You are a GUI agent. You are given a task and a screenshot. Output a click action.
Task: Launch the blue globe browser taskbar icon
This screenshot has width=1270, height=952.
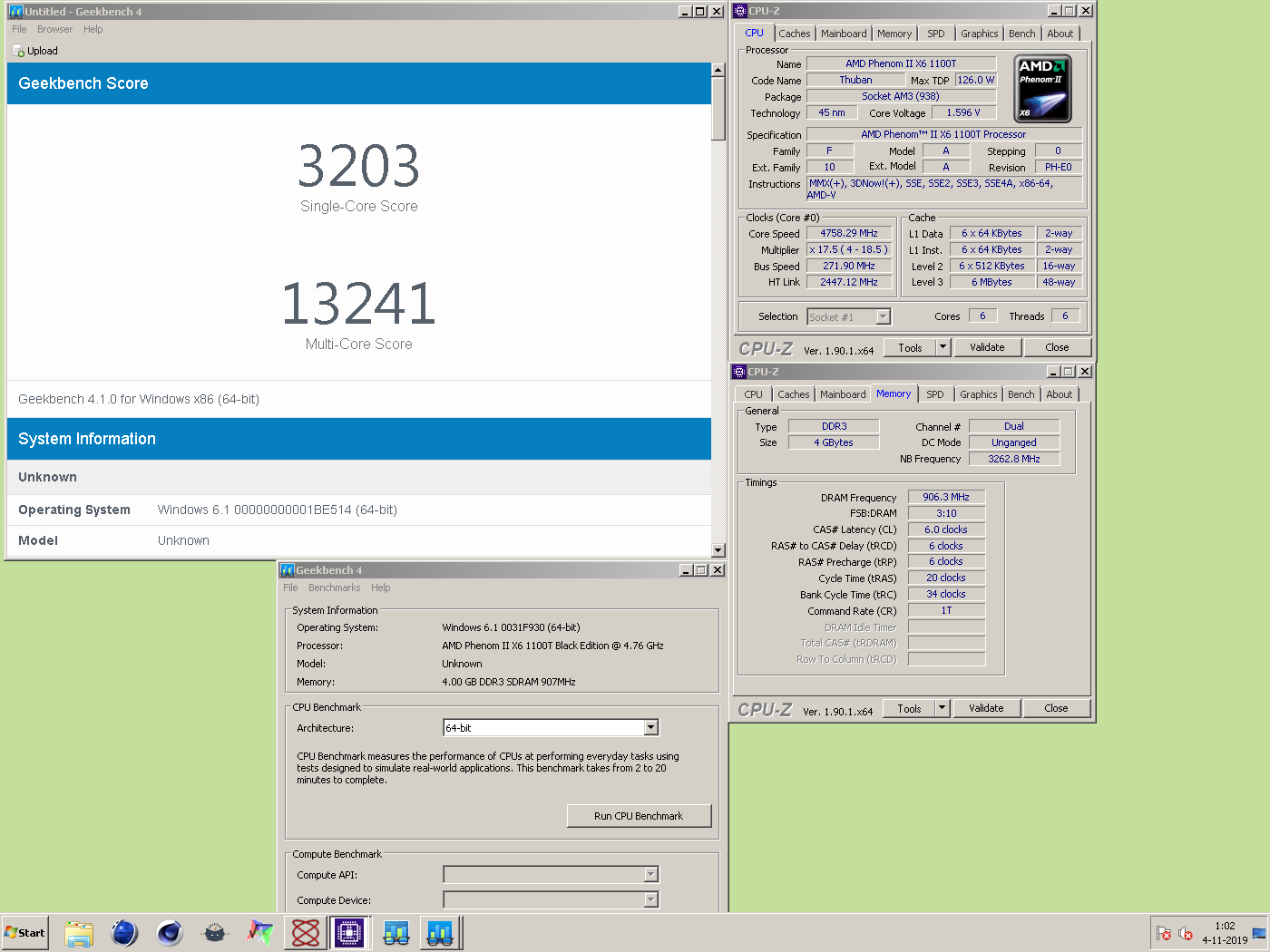coord(124,933)
